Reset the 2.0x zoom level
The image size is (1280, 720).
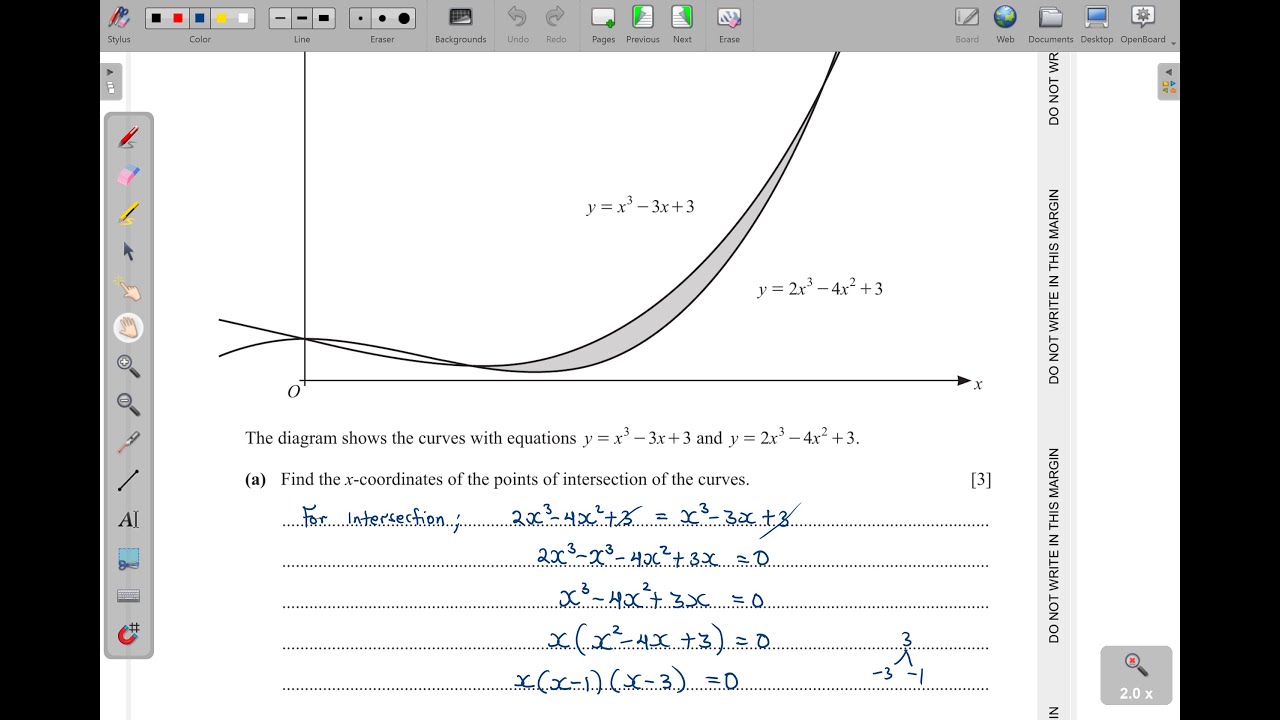coord(1136,676)
